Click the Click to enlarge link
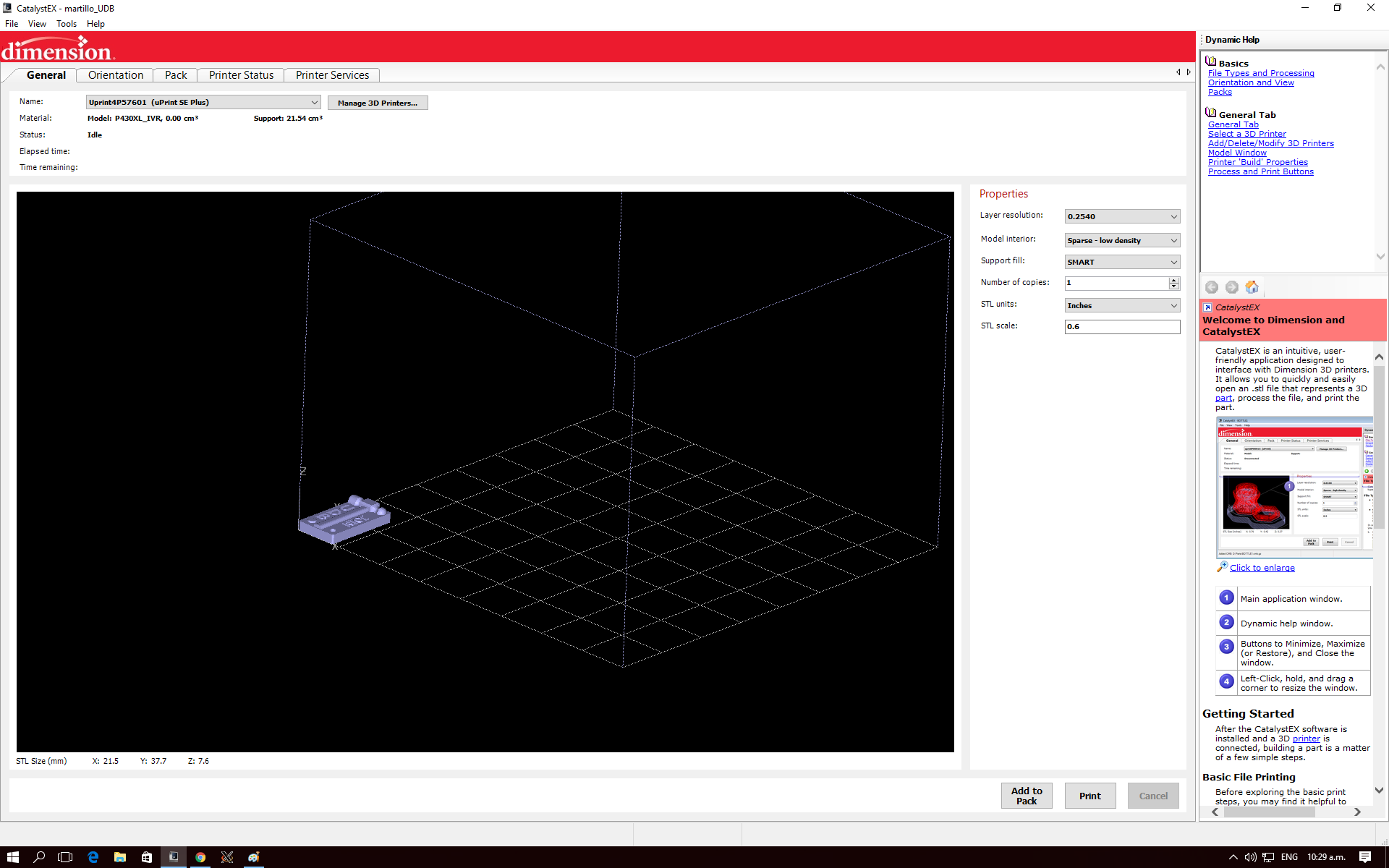1389x868 pixels. [x=1262, y=568]
